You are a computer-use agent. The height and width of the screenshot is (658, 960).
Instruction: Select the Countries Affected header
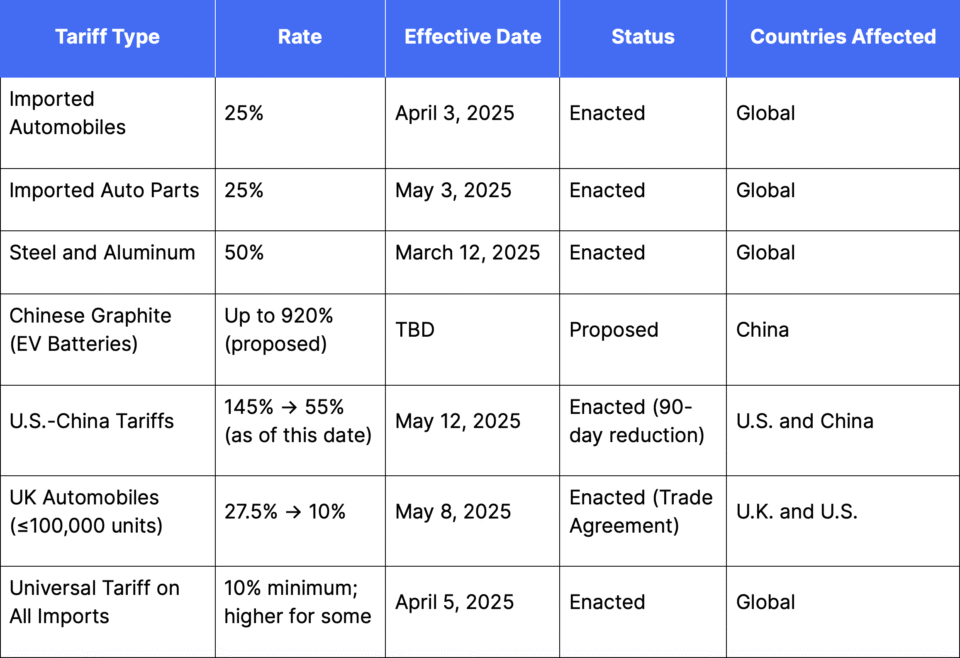pos(843,37)
